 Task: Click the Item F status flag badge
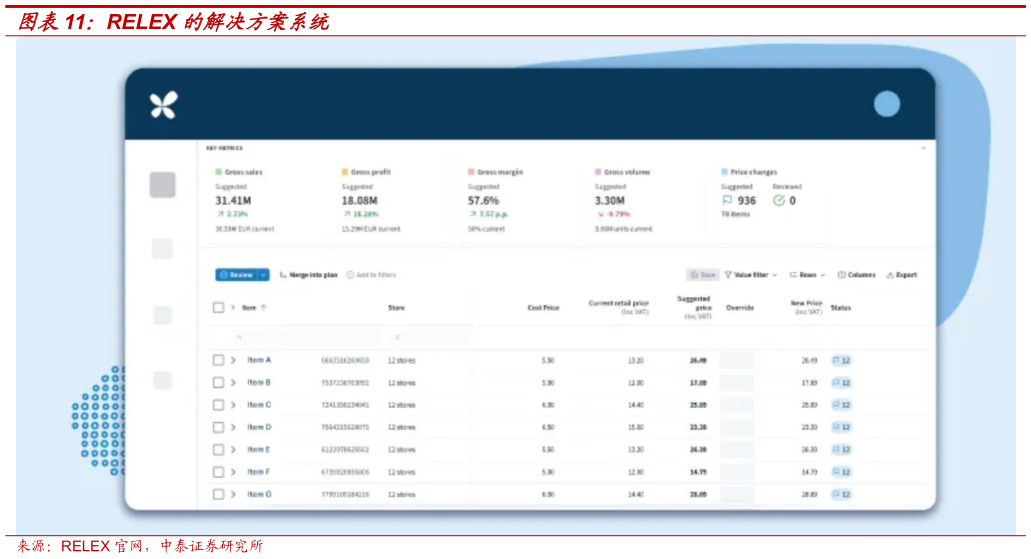pyautogui.click(x=841, y=472)
